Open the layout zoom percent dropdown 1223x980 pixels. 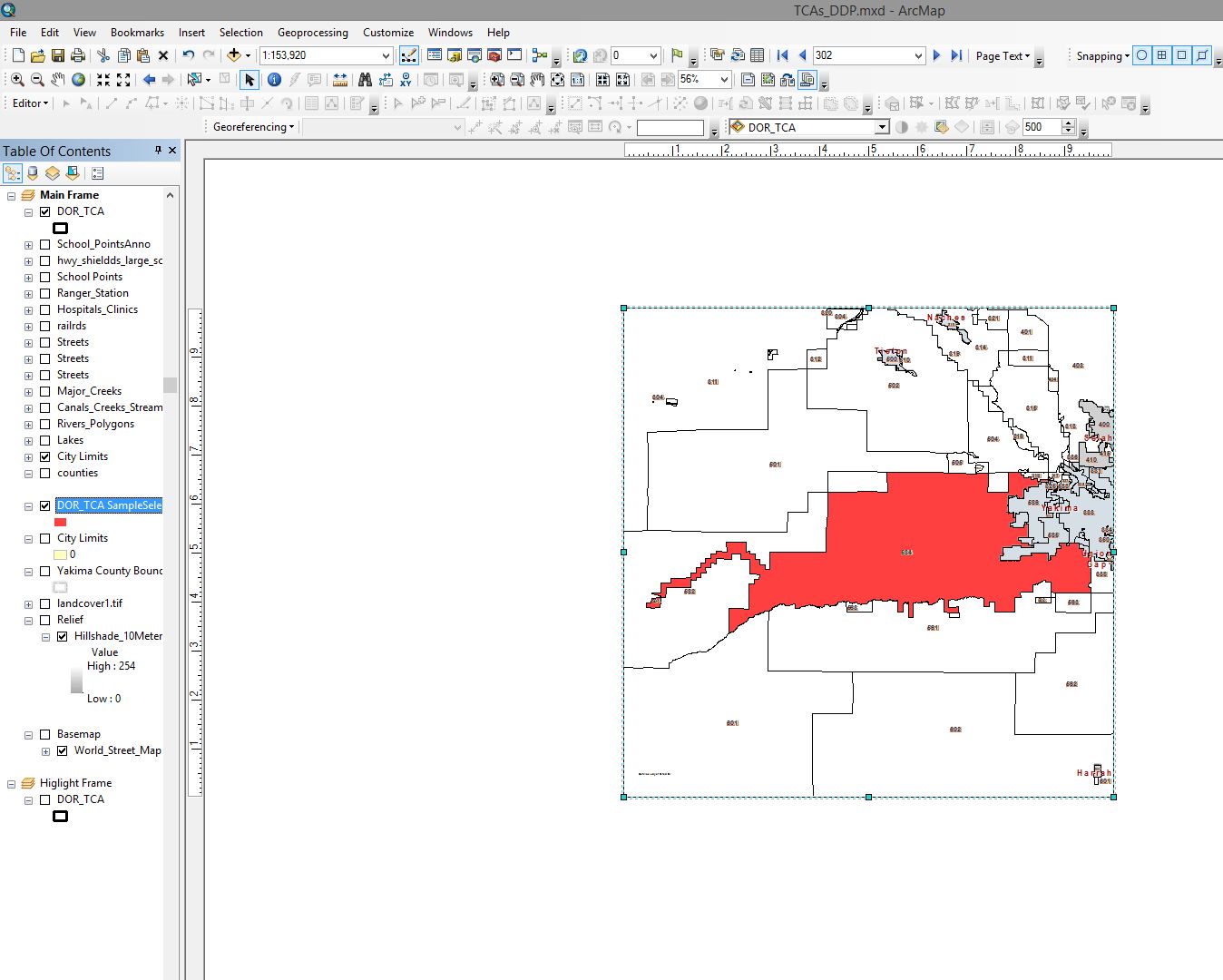coord(724,80)
